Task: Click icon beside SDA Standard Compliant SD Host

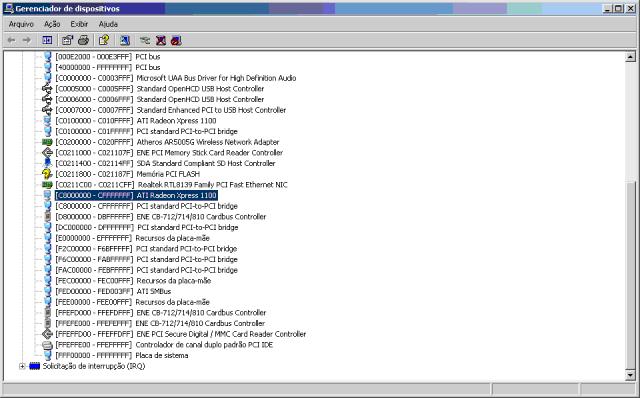Action: click(47, 163)
